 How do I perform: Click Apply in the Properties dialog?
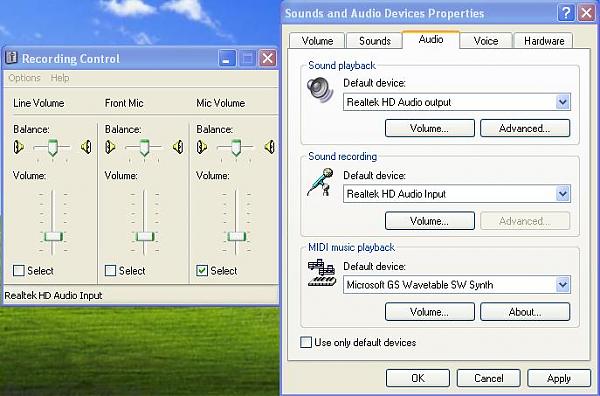pyautogui.click(x=559, y=378)
